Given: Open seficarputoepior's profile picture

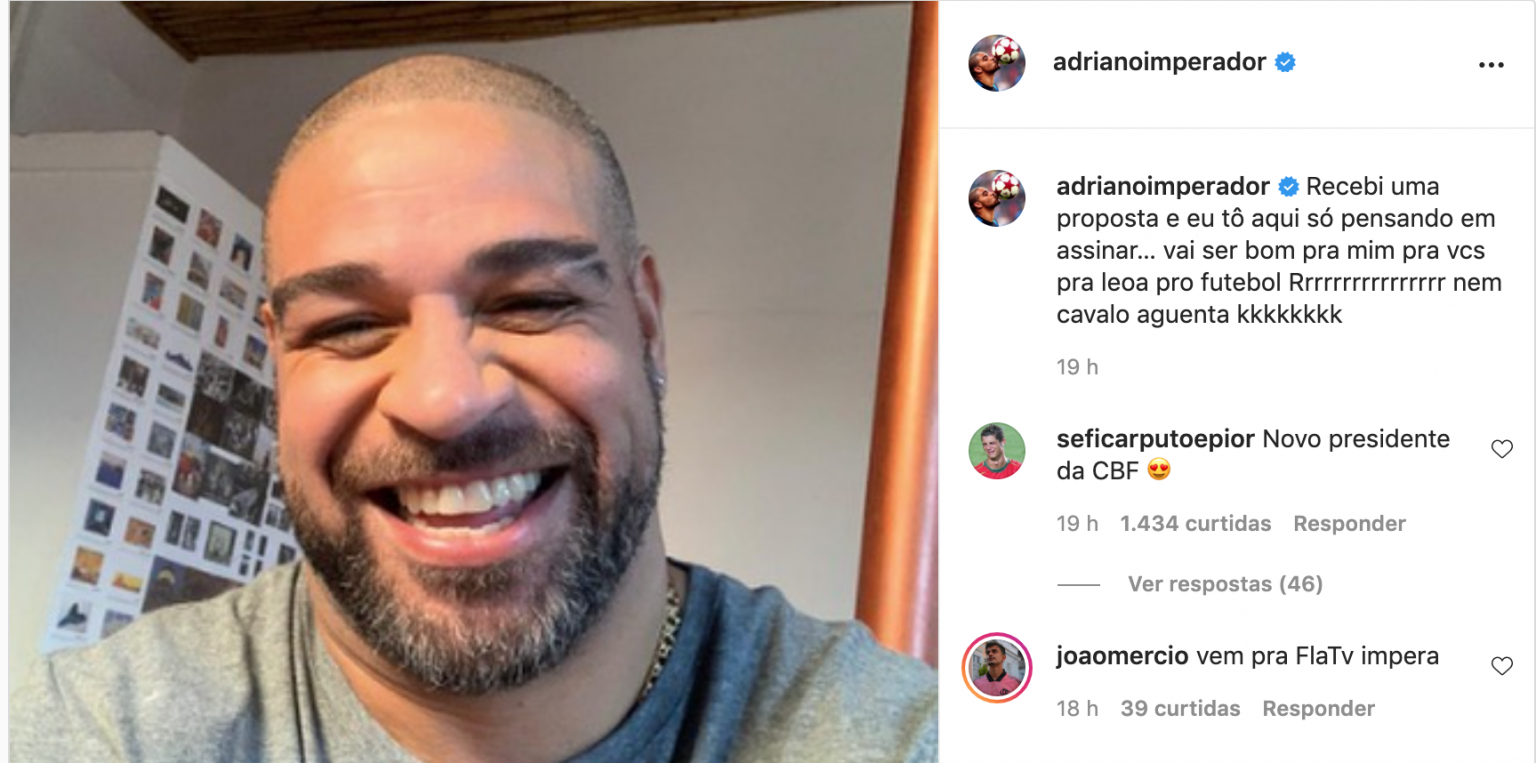Looking at the screenshot, I should coord(997,450).
